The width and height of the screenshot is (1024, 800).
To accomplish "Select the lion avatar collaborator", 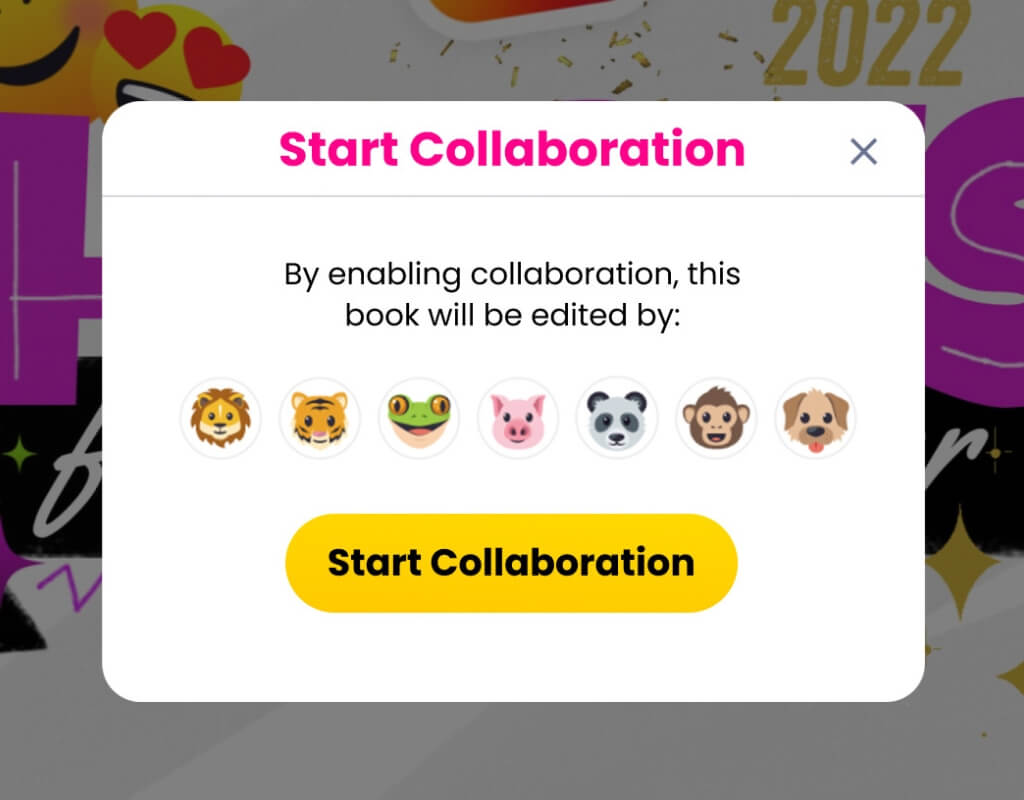I will (x=221, y=418).
